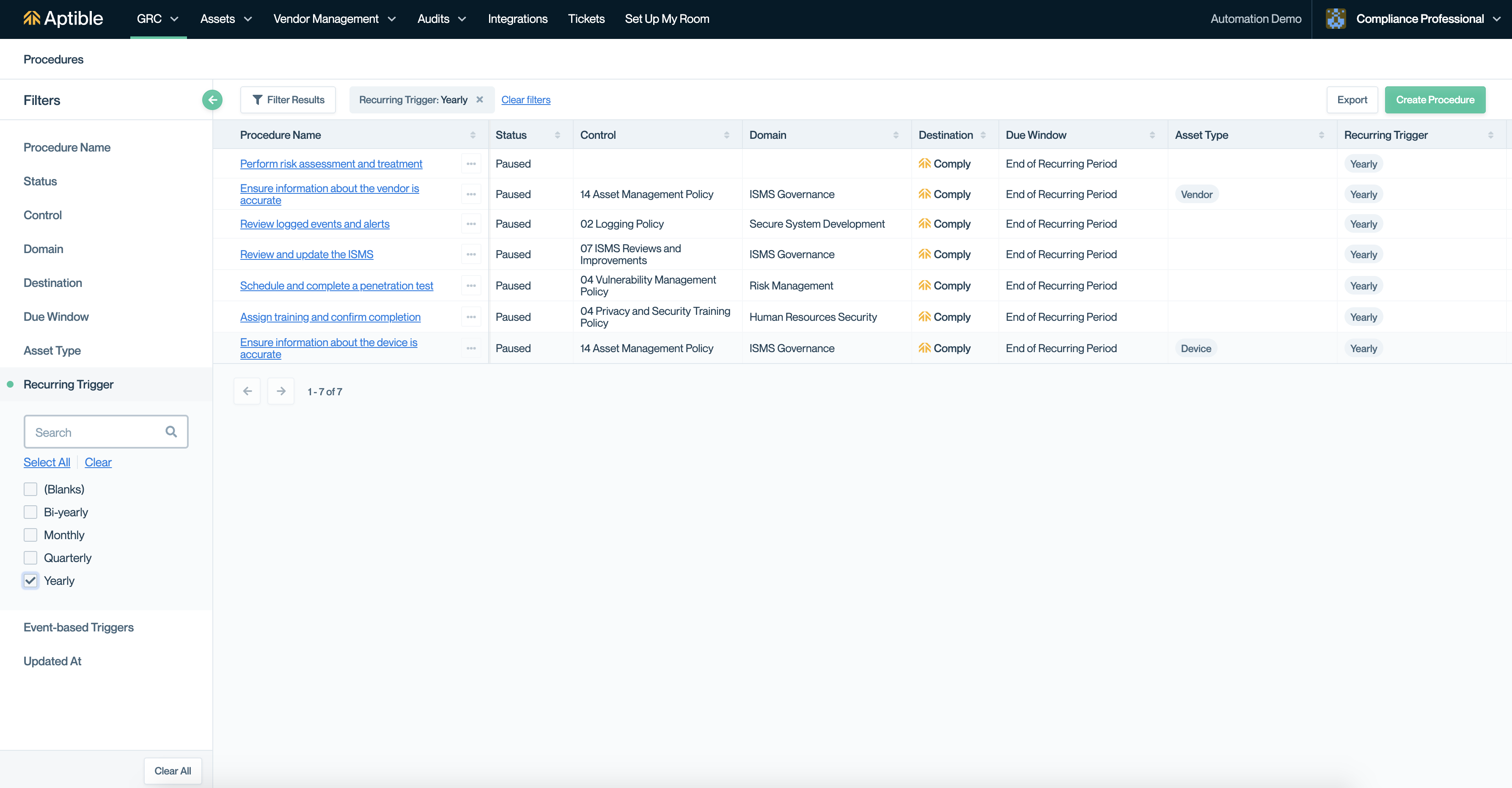Click the Aptible logo

[x=63, y=19]
